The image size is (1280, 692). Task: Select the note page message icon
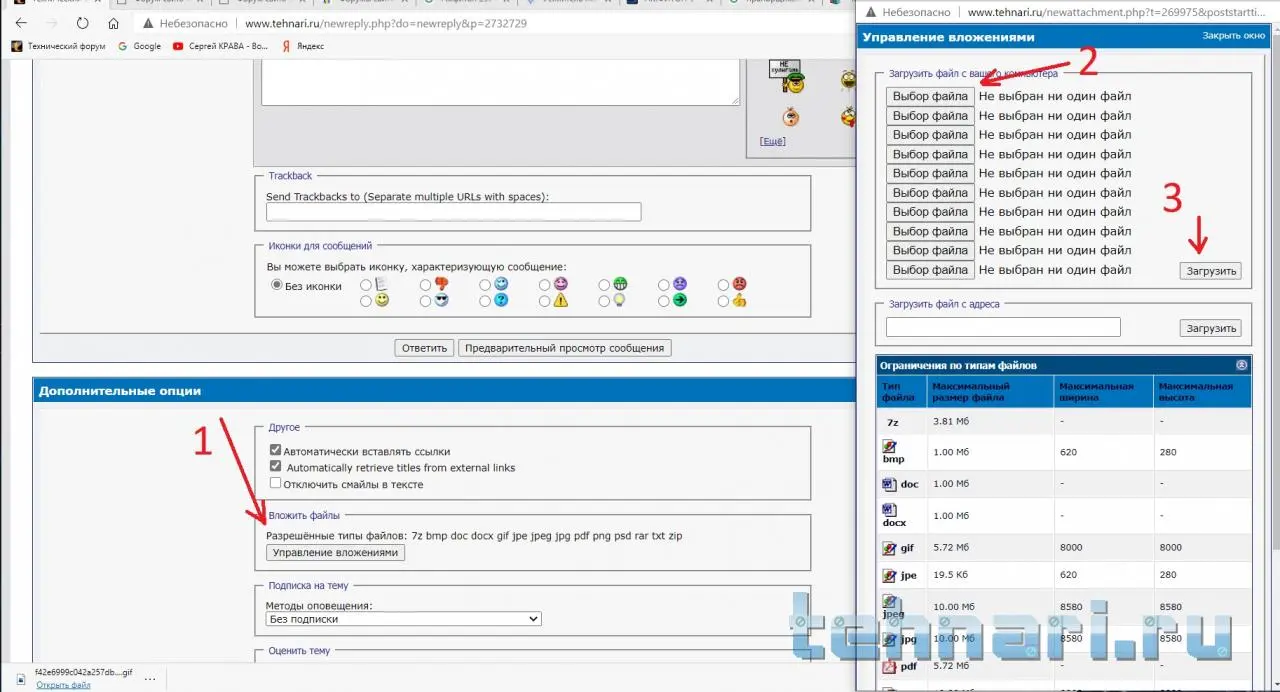pos(382,285)
